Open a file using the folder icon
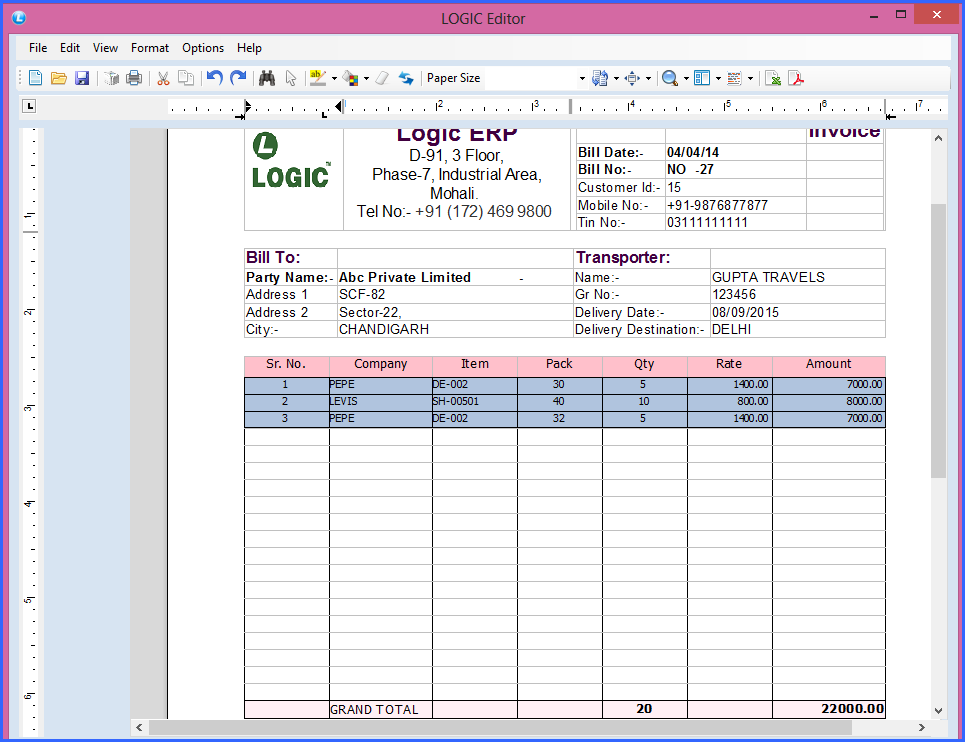This screenshot has height=742, width=965. (58, 78)
